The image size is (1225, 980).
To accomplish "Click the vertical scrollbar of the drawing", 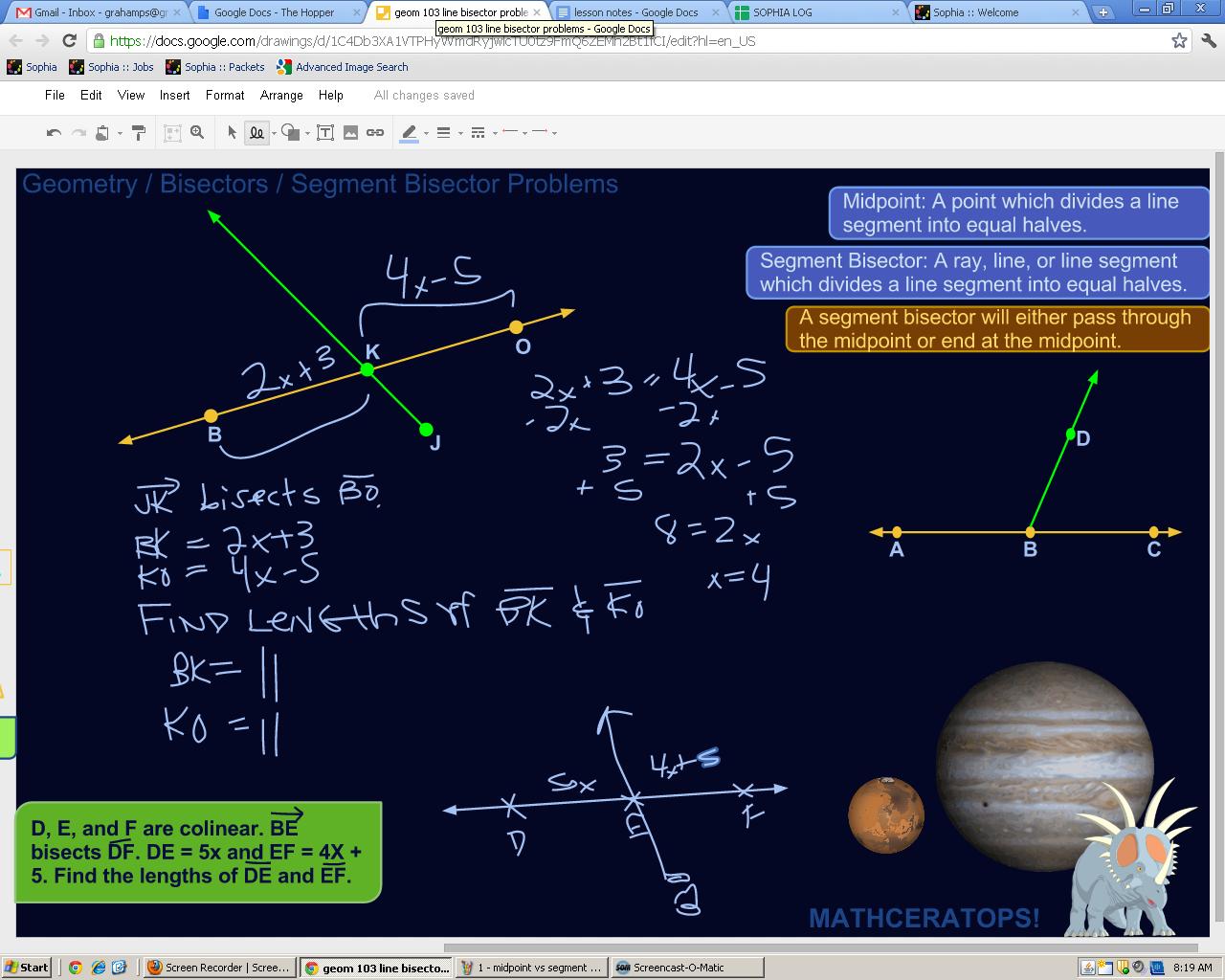I will 1219,536.
